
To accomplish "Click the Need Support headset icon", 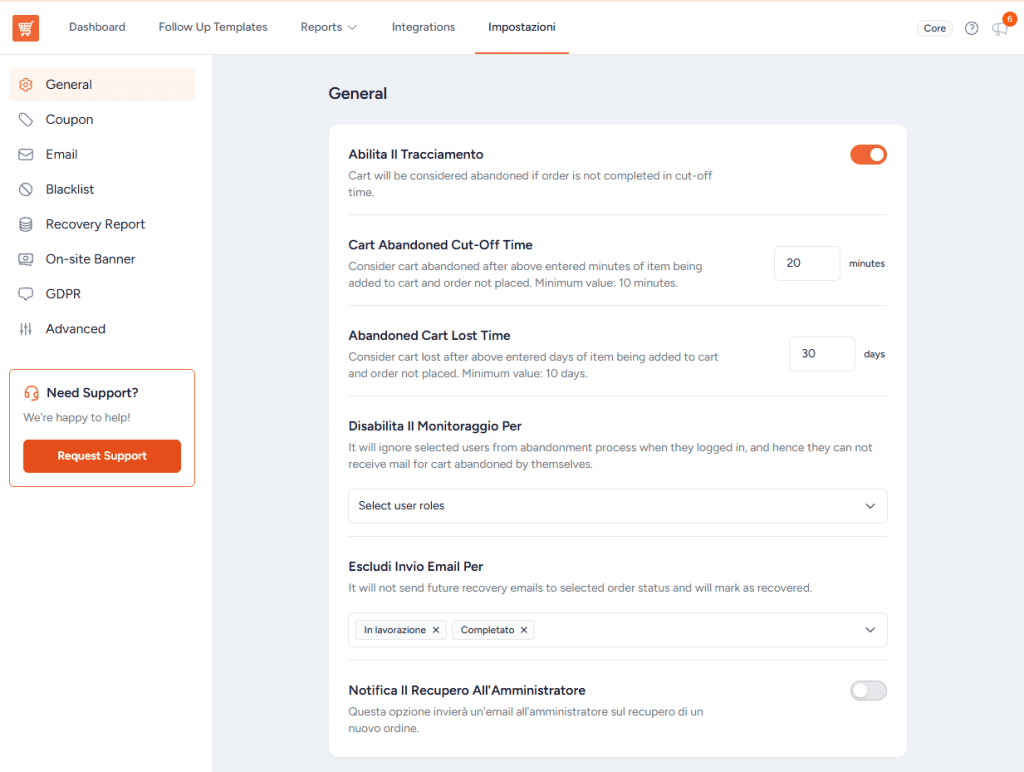I will (31, 393).
